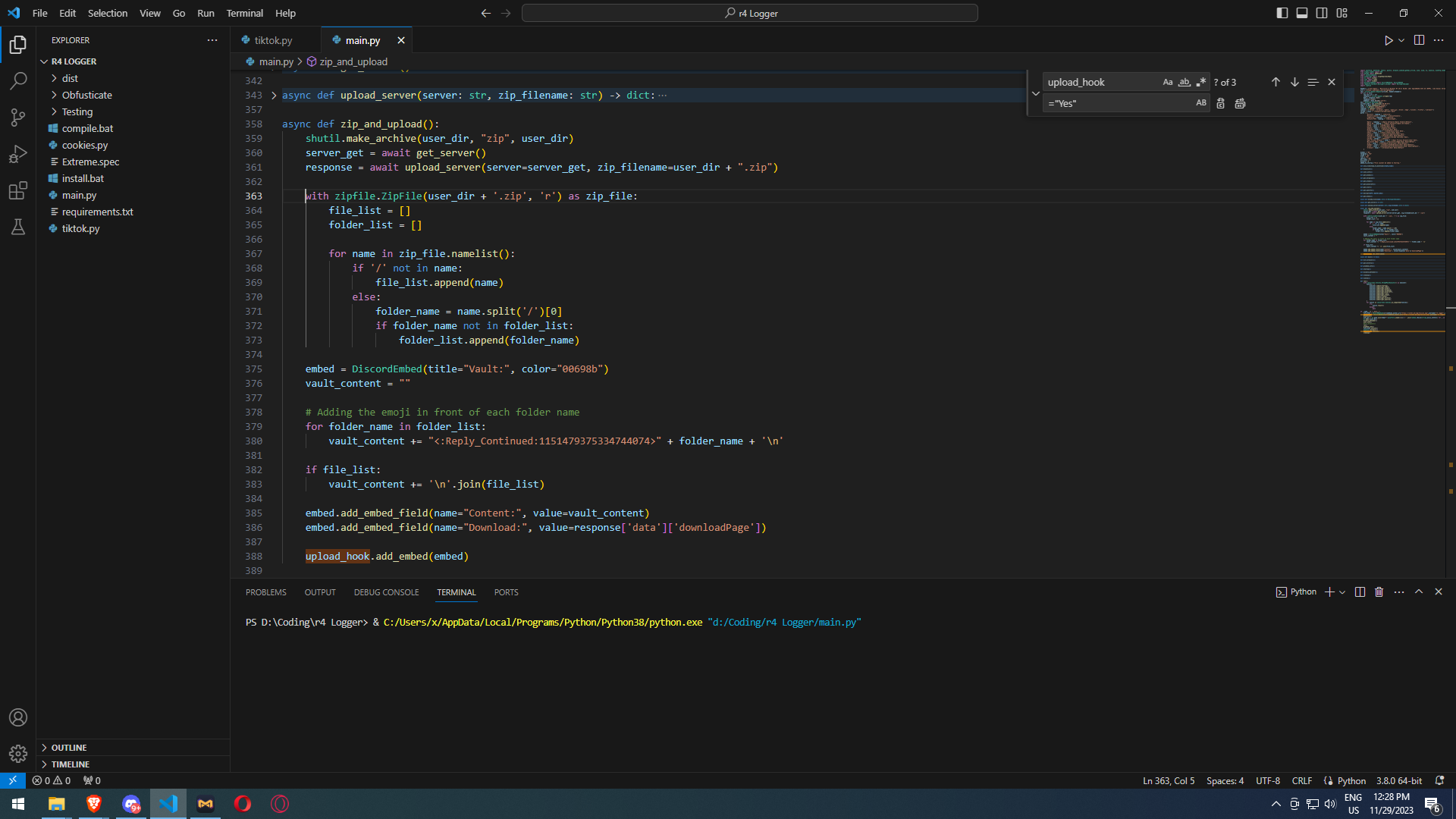Open the Run and Debug view
This screenshot has width=1456, height=819.
pos(18,154)
